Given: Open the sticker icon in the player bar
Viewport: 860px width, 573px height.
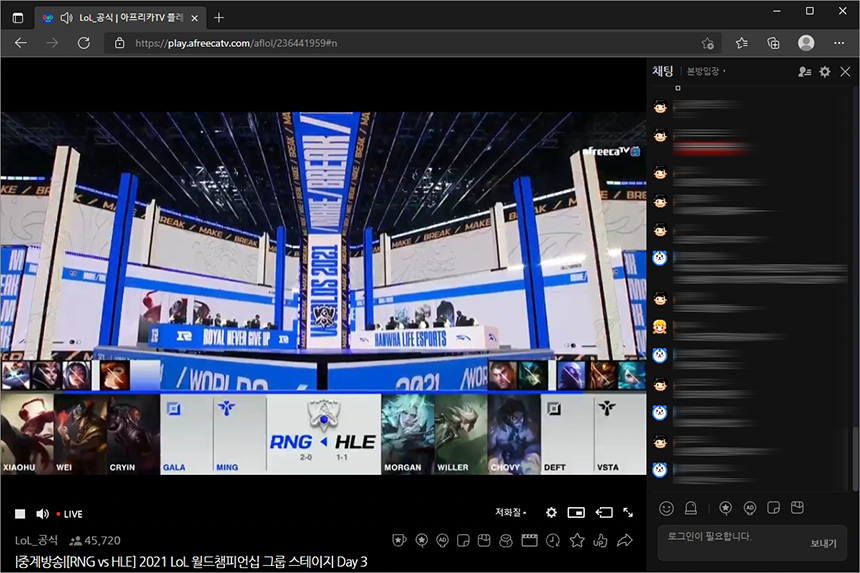Looking at the screenshot, I should (463, 541).
